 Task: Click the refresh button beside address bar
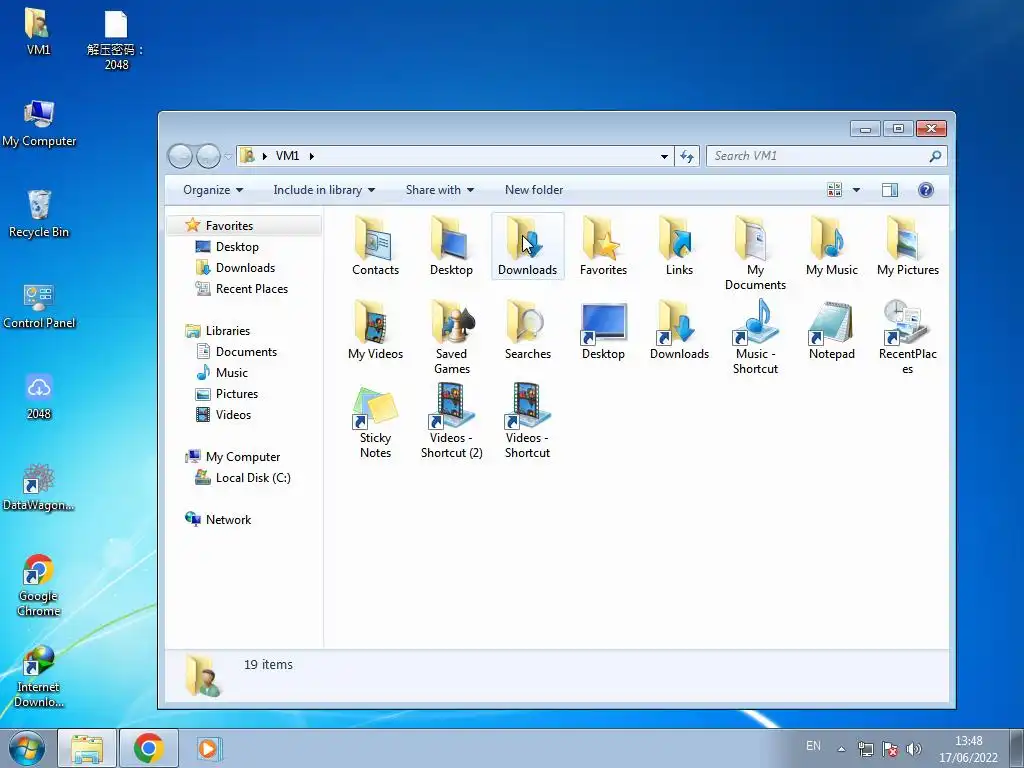tap(687, 156)
